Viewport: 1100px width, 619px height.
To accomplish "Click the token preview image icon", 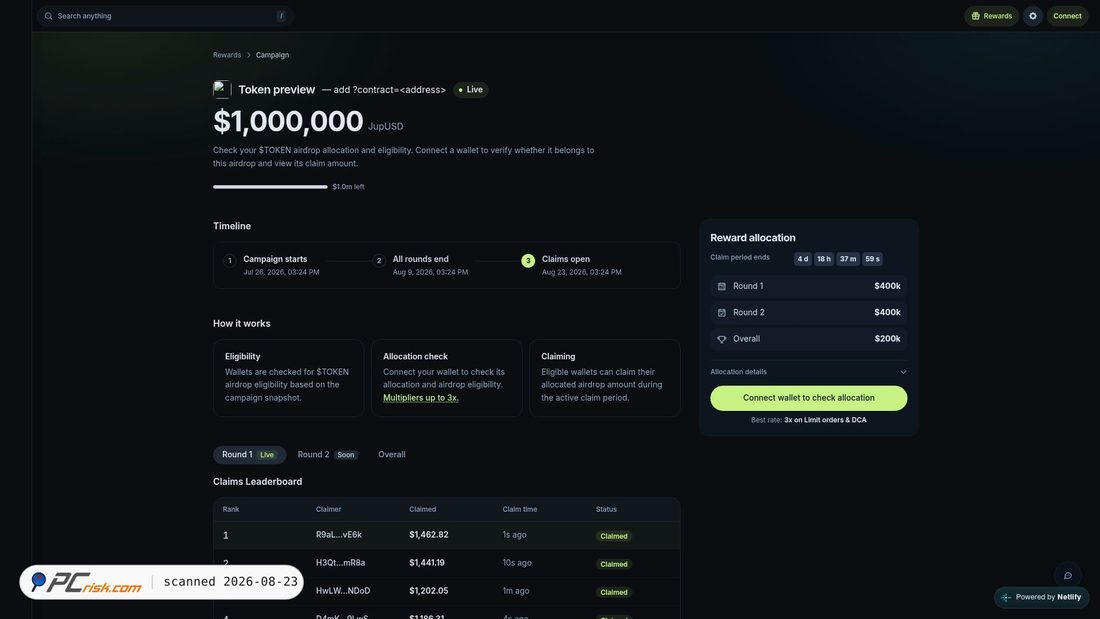I will (x=222, y=89).
